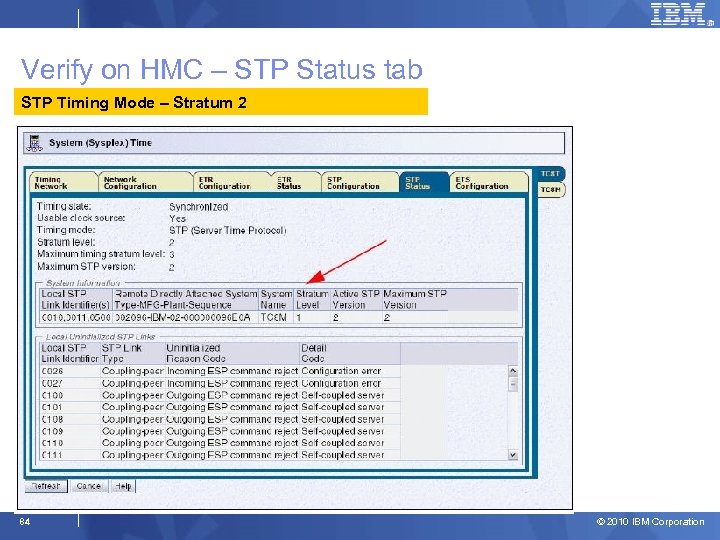Select the C026 link identifier row
The image size is (720, 540).
pyautogui.click(x=220, y=371)
